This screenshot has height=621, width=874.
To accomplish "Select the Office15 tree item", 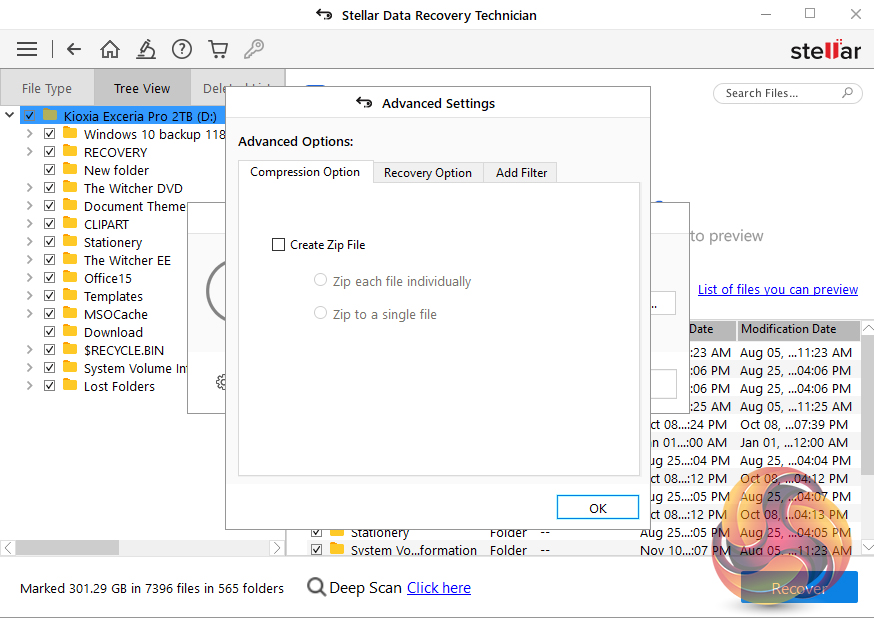I will pyautogui.click(x=108, y=278).
